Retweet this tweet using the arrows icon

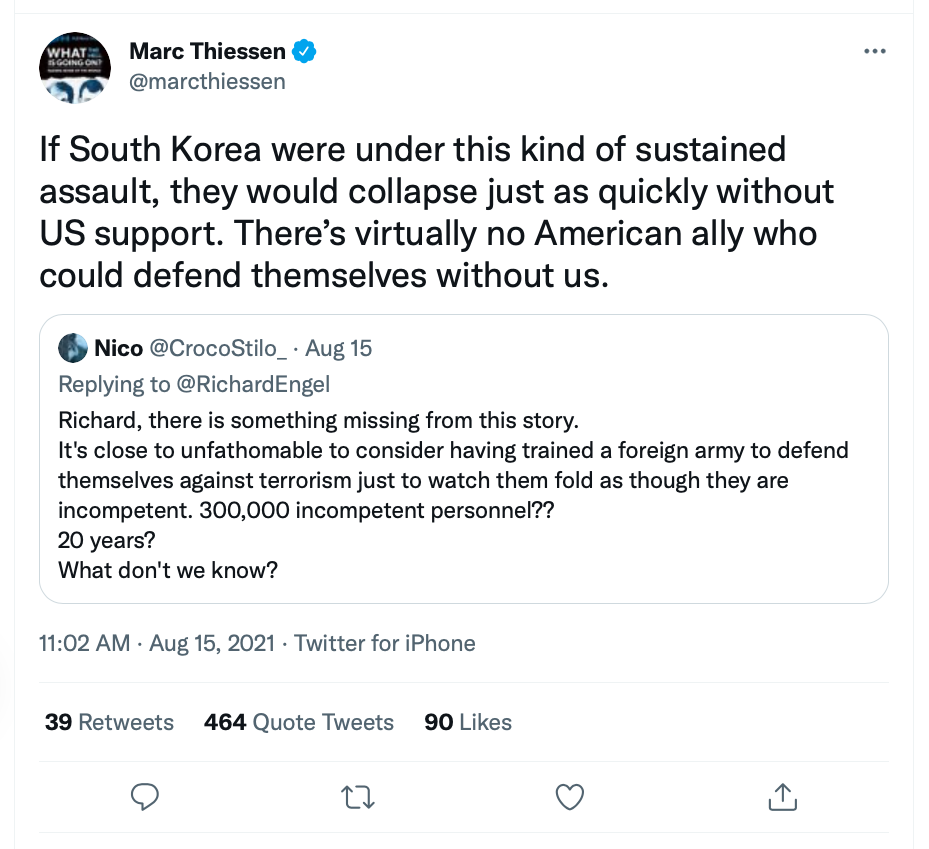pyautogui.click(x=356, y=796)
